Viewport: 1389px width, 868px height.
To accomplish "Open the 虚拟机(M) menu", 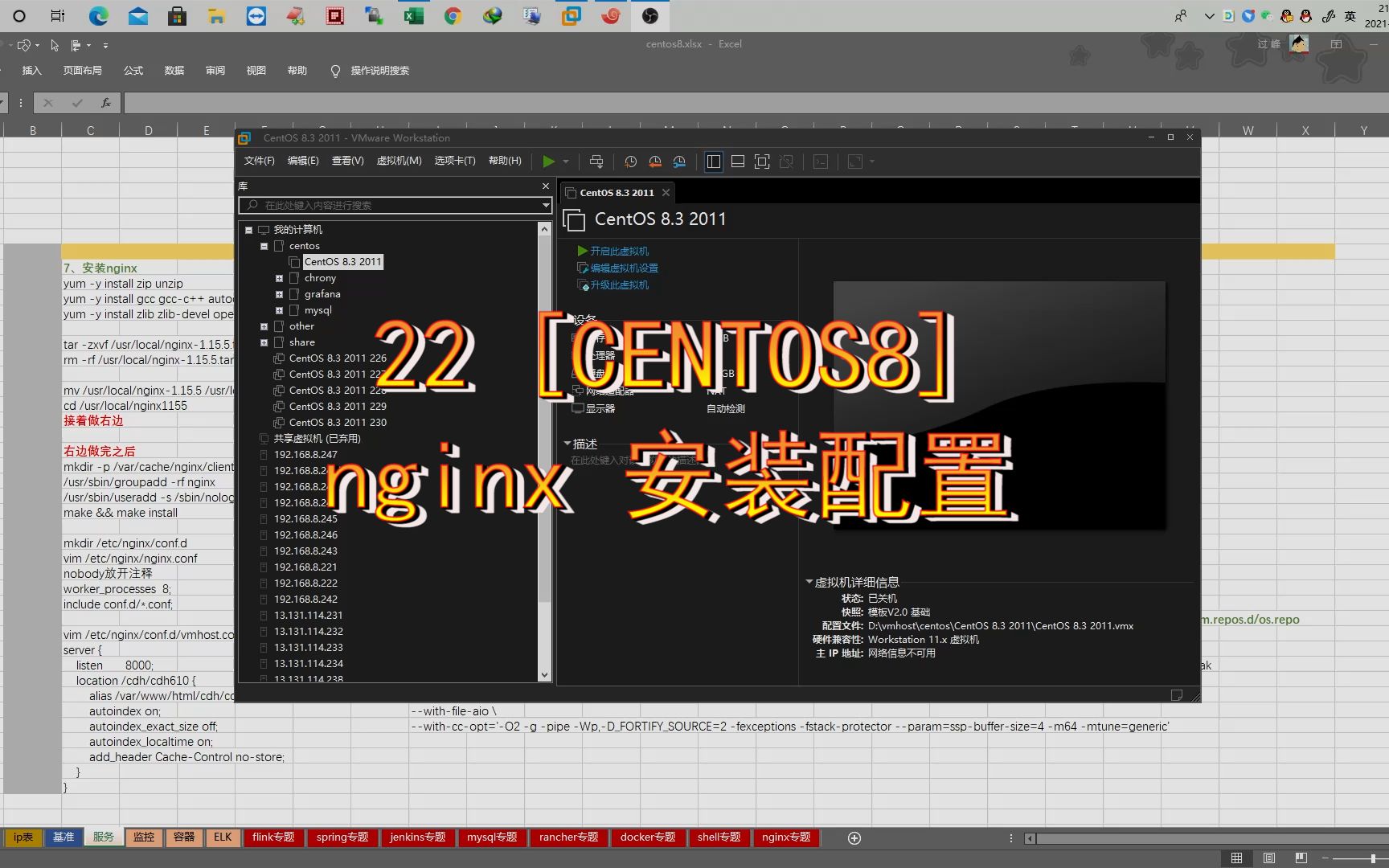I will click(399, 160).
